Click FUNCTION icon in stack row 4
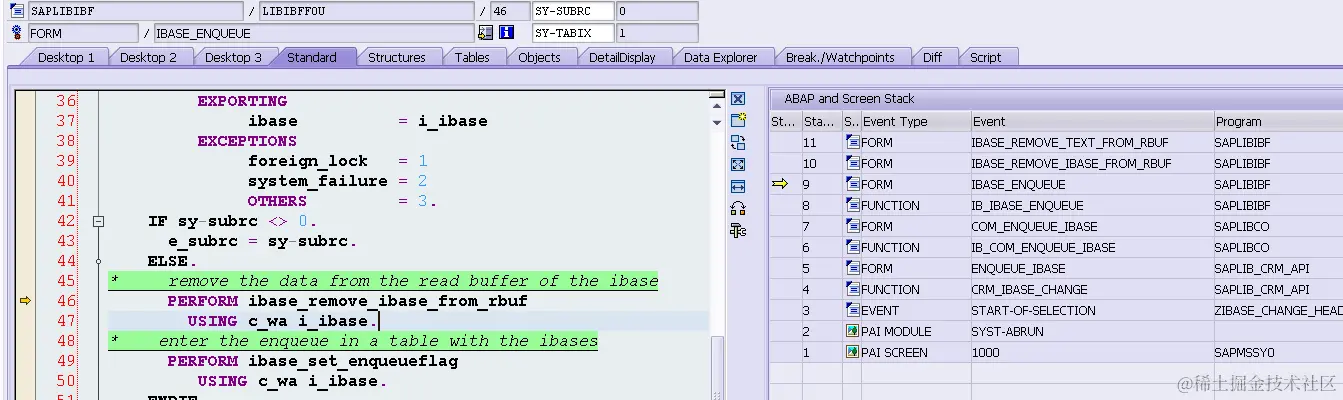Screen dimensions: 1343x400 click(852, 289)
